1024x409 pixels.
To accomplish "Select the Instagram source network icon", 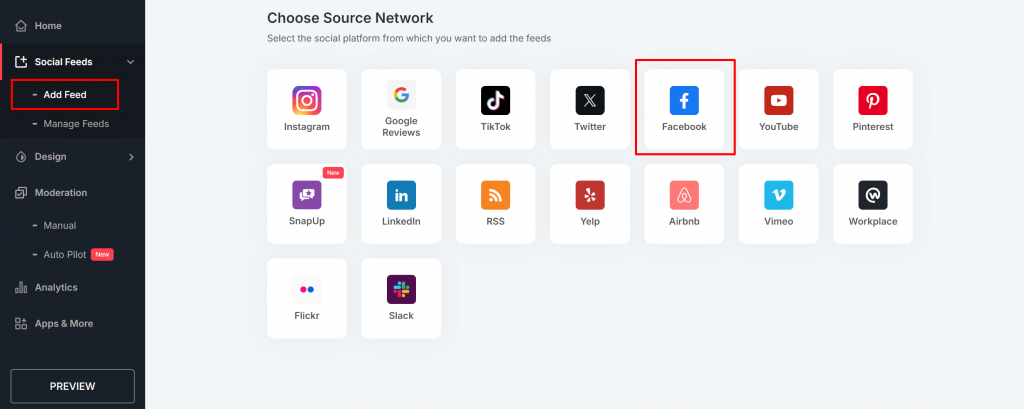I will (x=307, y=100).
